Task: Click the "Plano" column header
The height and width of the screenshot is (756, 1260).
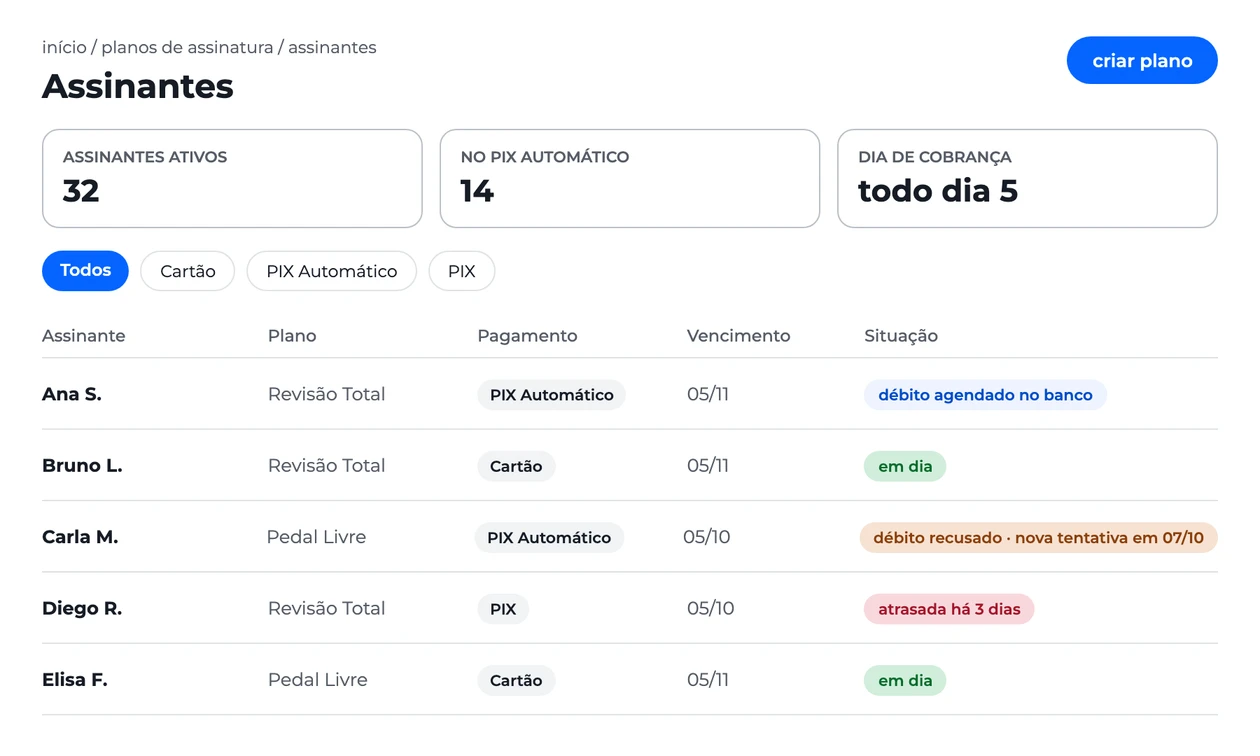Action: click(x=292, y=336)
